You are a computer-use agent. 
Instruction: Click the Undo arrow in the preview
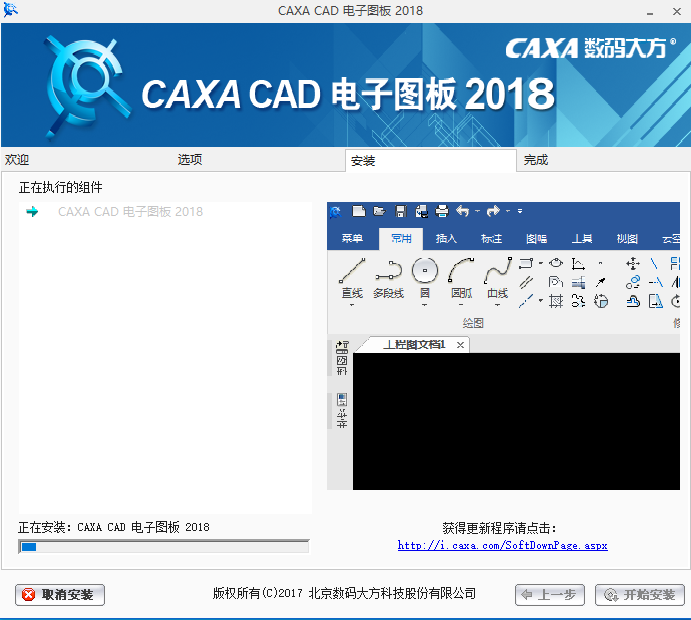462,212
